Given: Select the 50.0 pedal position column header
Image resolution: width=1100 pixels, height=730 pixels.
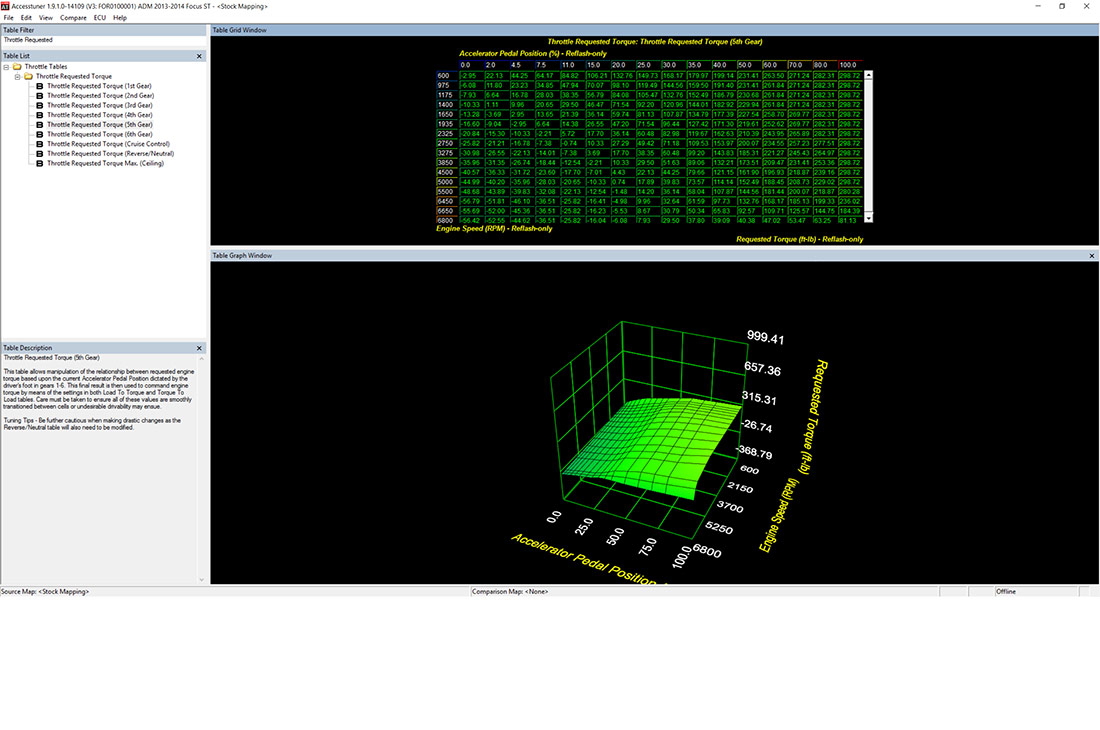Looking at the screenshot, I should (750, 65).
